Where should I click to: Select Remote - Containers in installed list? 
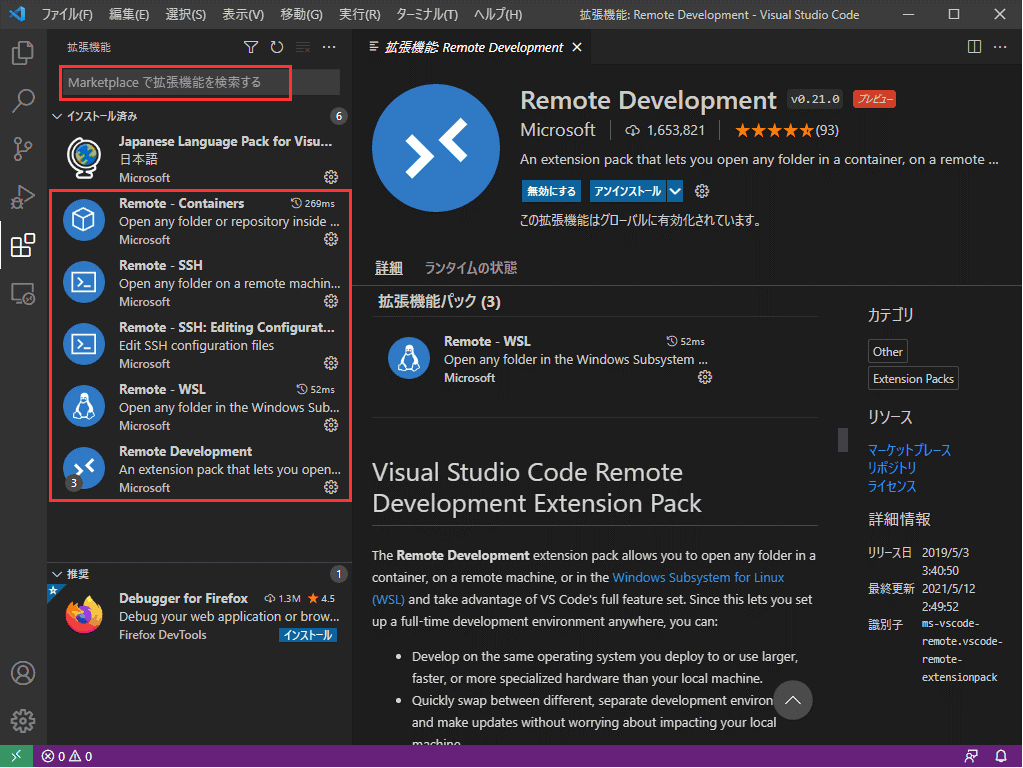201,222
